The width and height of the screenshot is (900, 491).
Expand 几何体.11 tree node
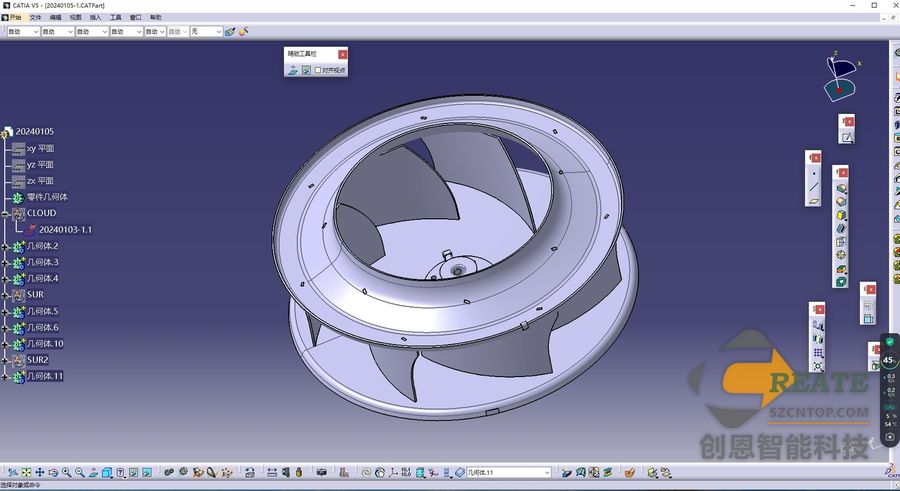pyautogui.click(x=5, y=377)
